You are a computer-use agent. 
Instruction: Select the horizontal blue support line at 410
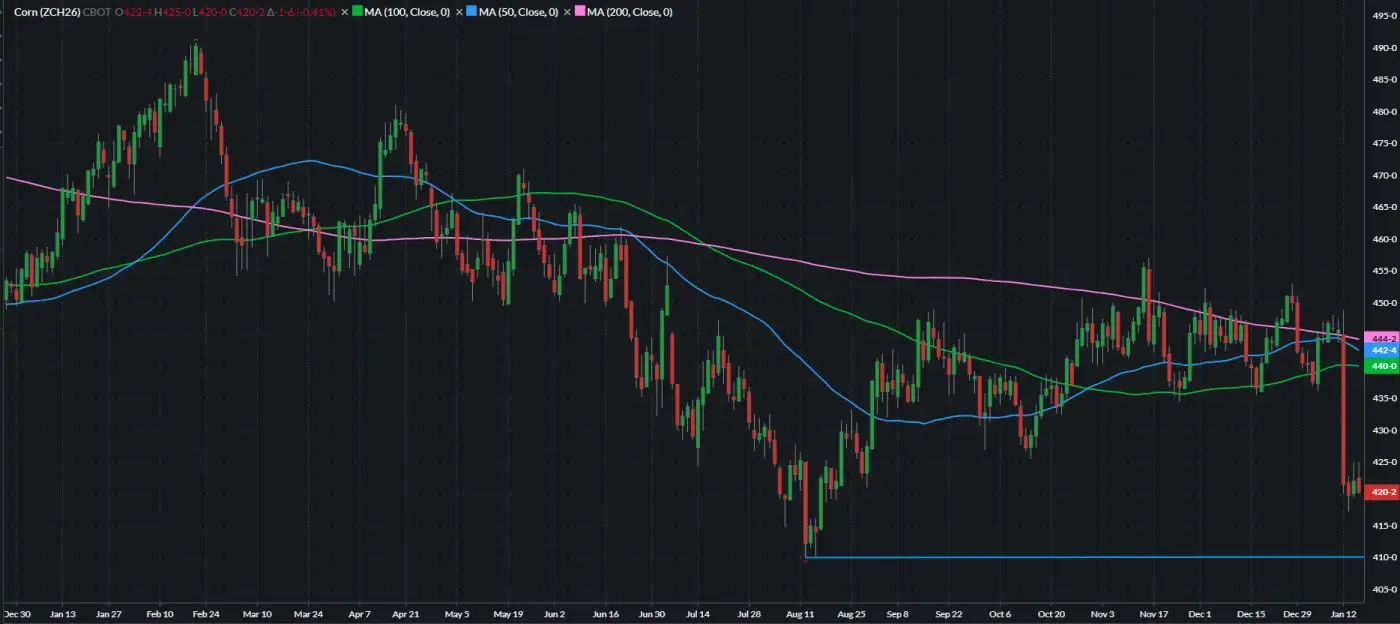click(x=1000, y=557)
